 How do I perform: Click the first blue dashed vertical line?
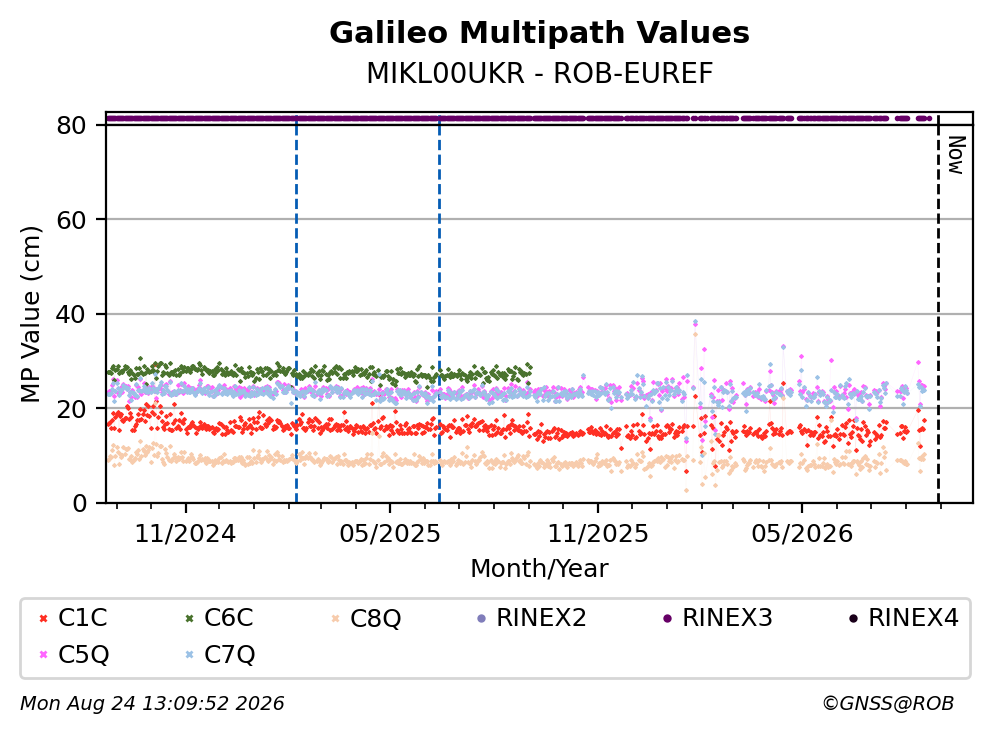(296, 309)
